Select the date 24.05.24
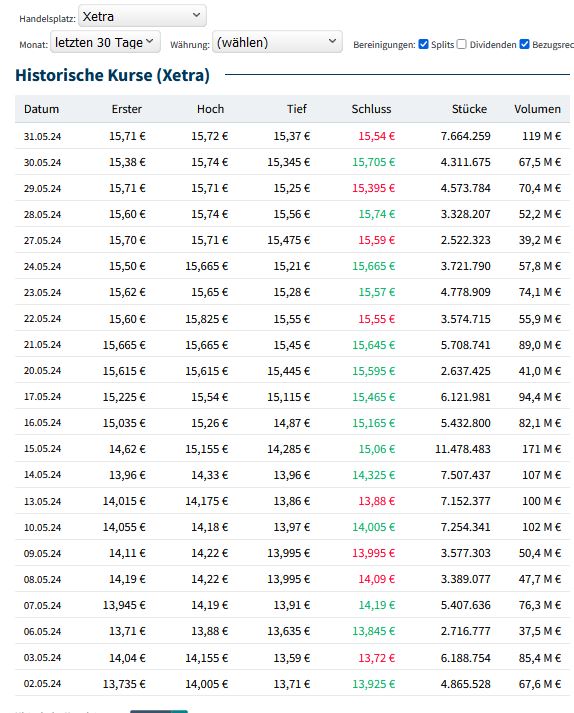This screenshot has width=574, height=713. tap(42, 266)
